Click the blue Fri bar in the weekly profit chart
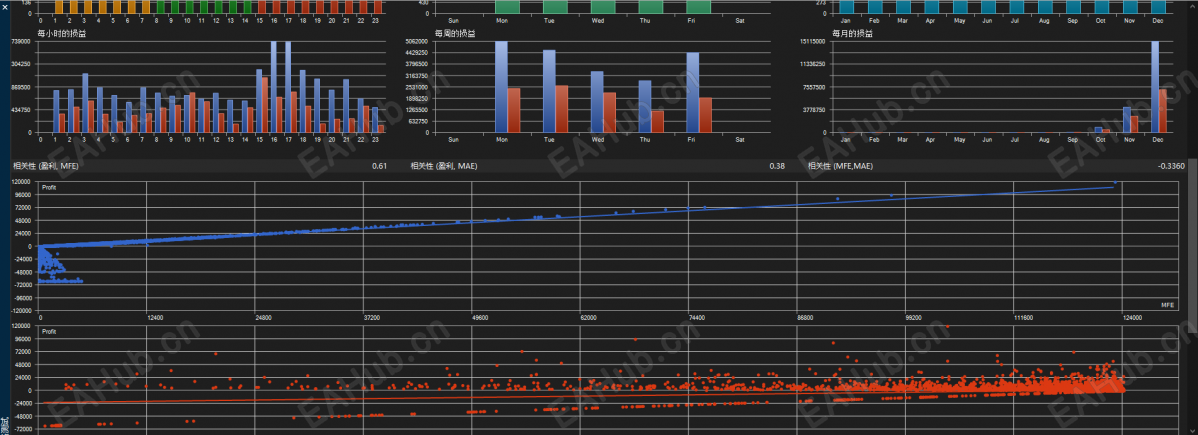Viewport: 1198px width, 435px height. (692, 93)
